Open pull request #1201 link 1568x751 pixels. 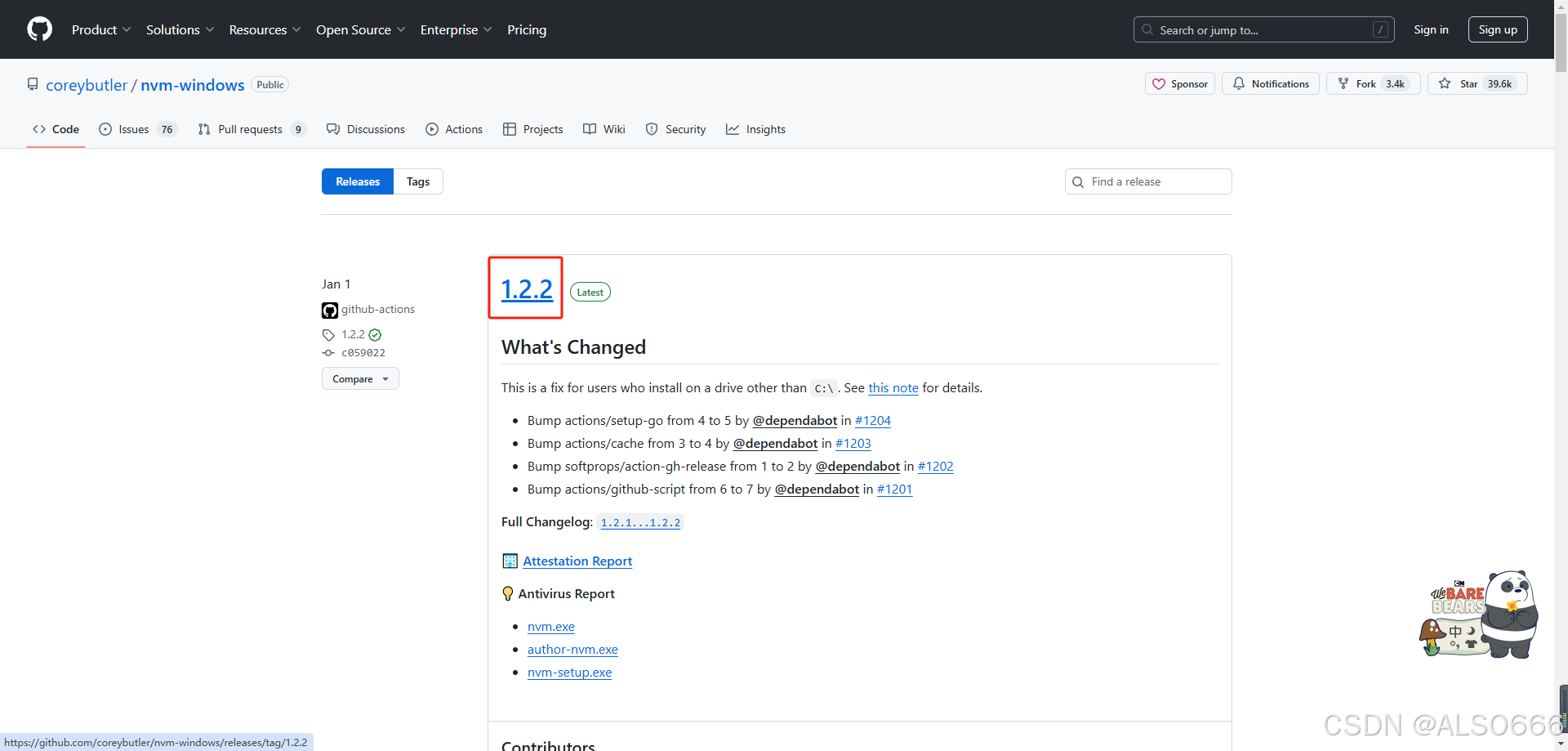[x=895, y=489]
